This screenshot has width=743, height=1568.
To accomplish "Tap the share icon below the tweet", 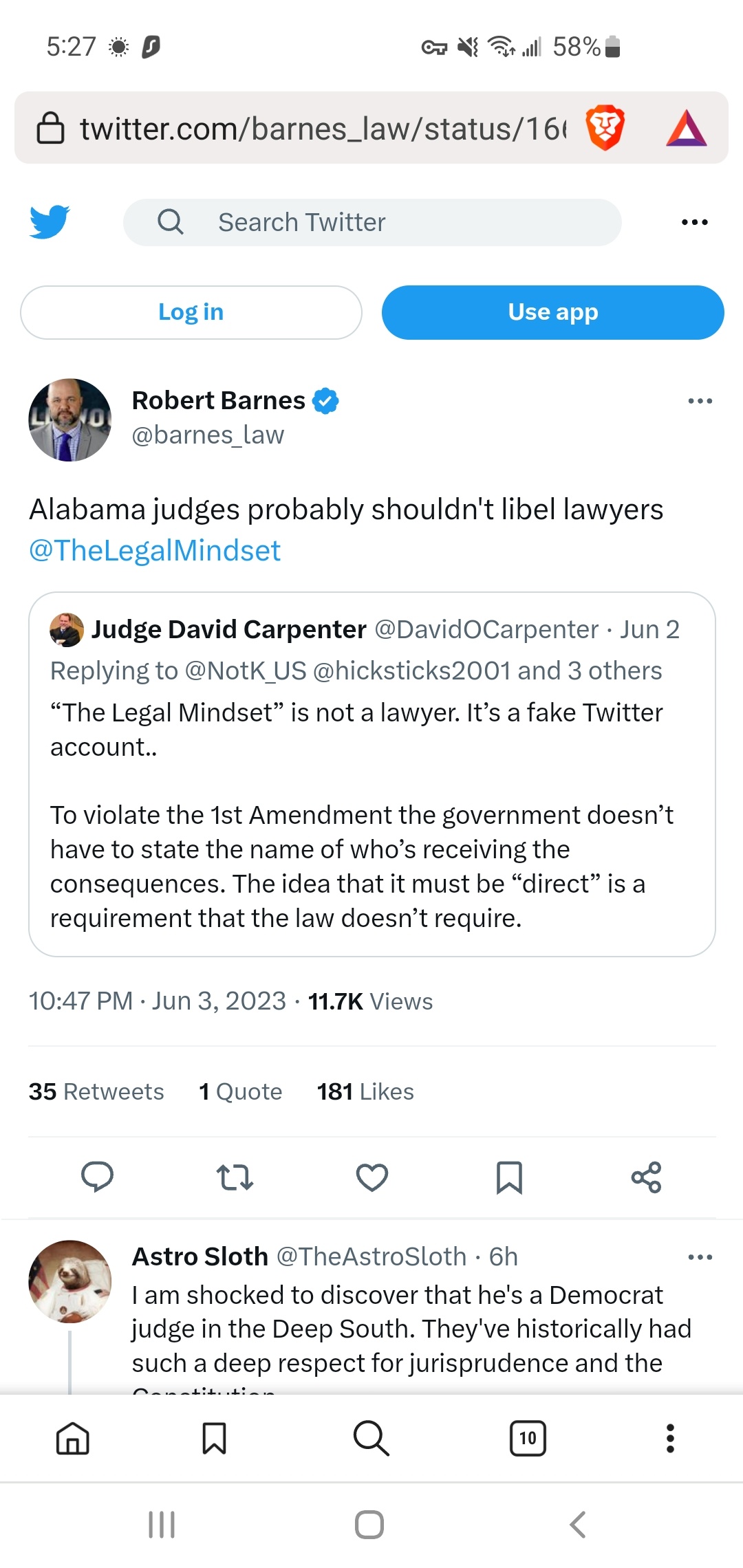I will click(646, 1177).
